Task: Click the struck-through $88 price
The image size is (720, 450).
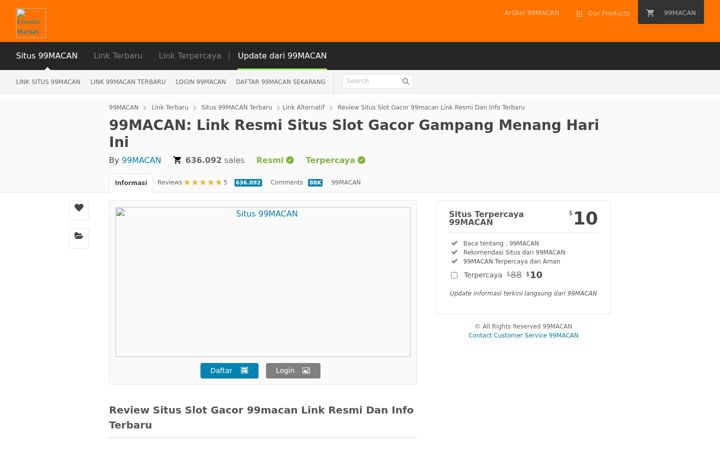Action: pyautogui.click(x=514, y=275)
